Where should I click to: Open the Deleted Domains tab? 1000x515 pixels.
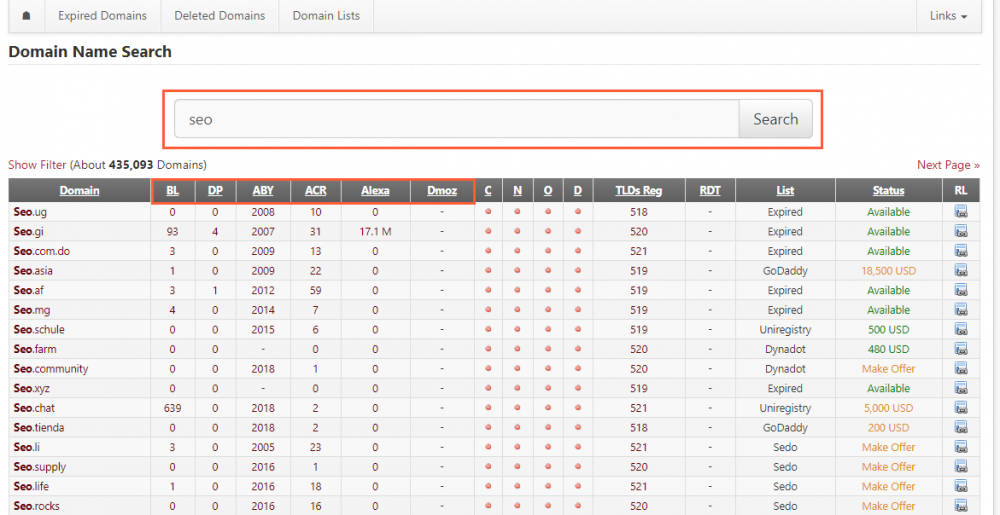click(x=220, y=16)
